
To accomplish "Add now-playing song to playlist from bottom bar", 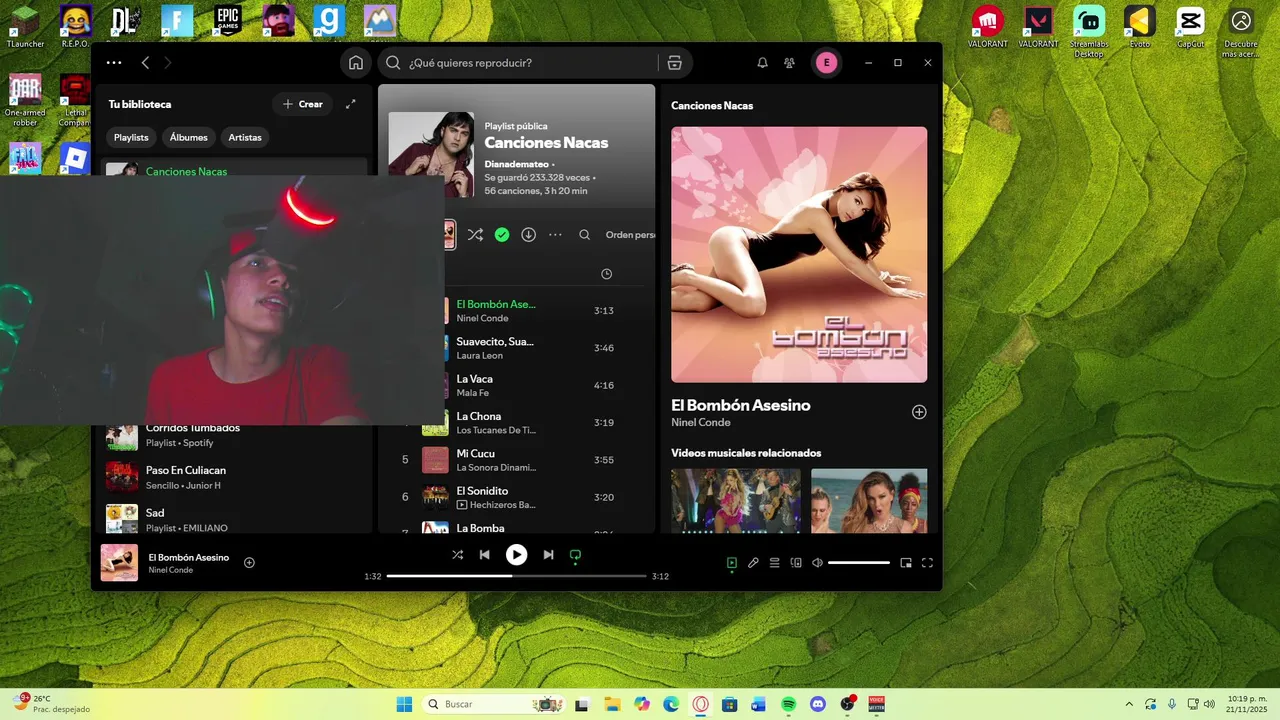I will (x=250, y=562).
